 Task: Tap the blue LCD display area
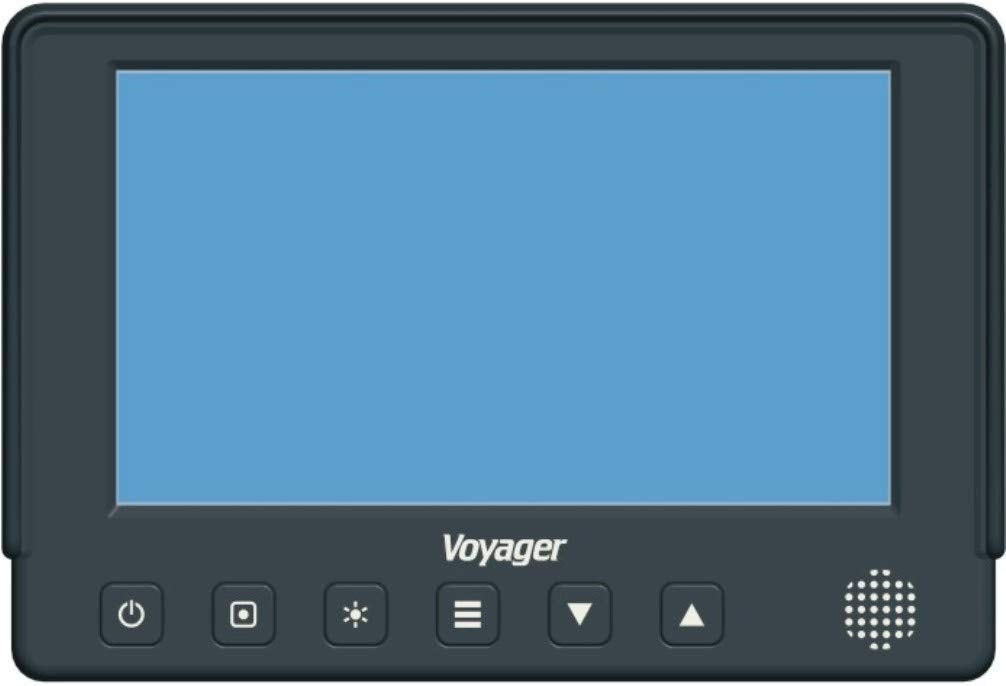(x=504, y=287)
